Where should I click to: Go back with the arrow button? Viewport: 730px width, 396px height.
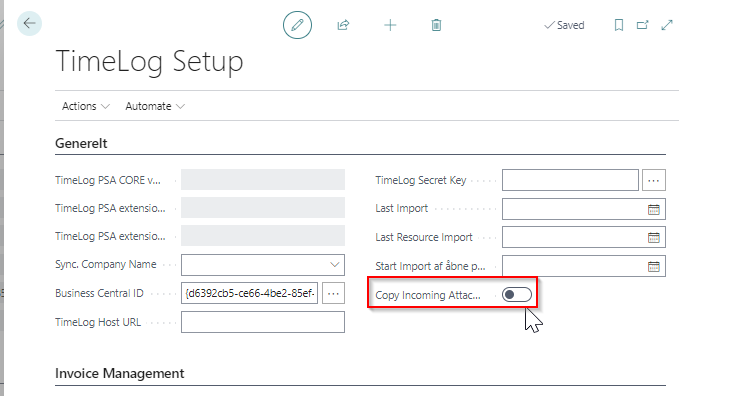(x=29, y=23)
